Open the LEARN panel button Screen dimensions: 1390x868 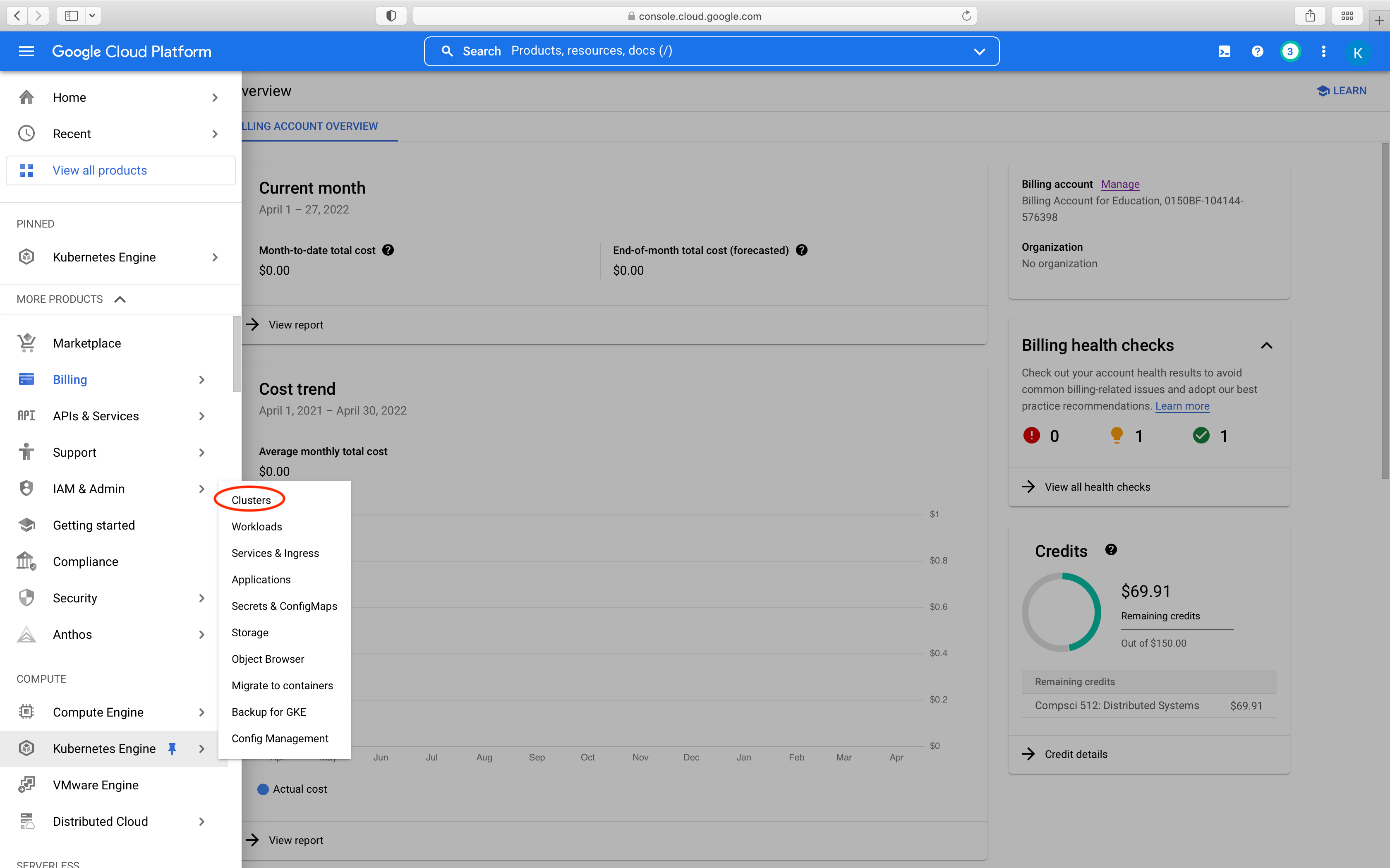pos(1342,91)
